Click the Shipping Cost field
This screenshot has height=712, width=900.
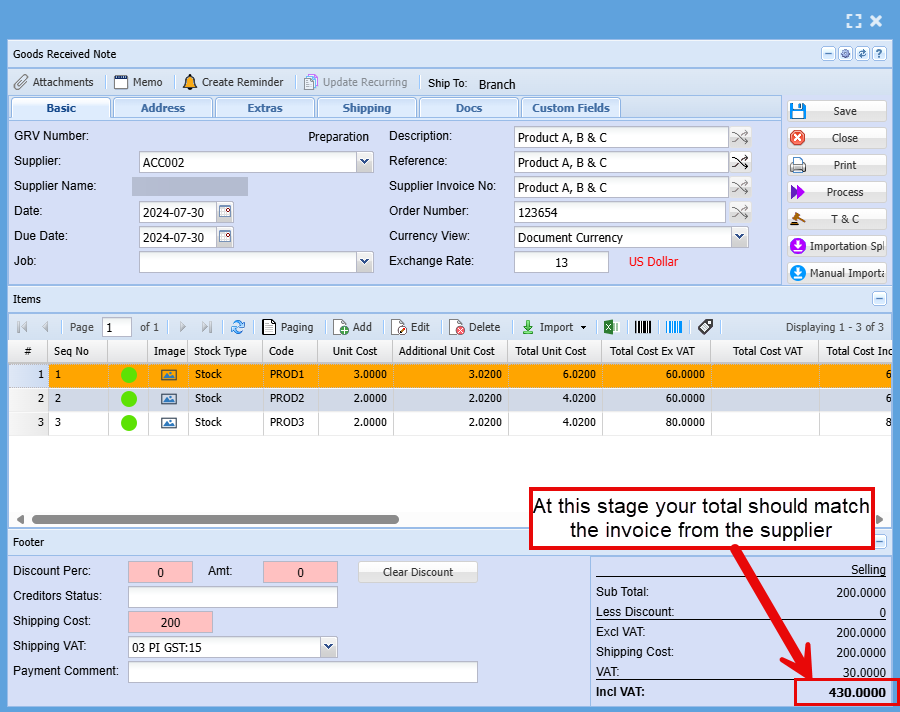coord(170,622)
